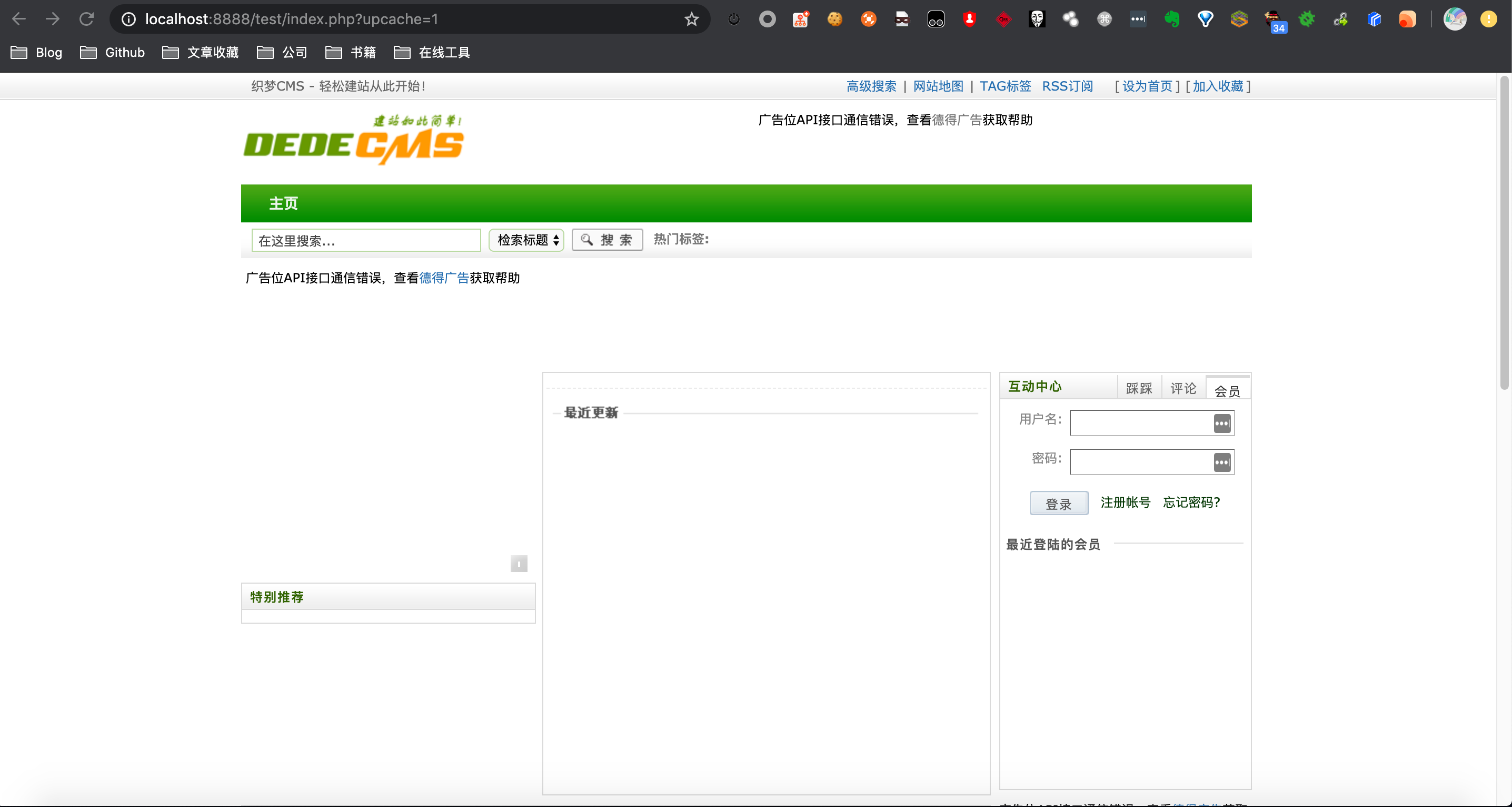The height and width of the screenshot is (807, 1512).
Task: Open the Github bookmarks folder
Action: (113, 53)
